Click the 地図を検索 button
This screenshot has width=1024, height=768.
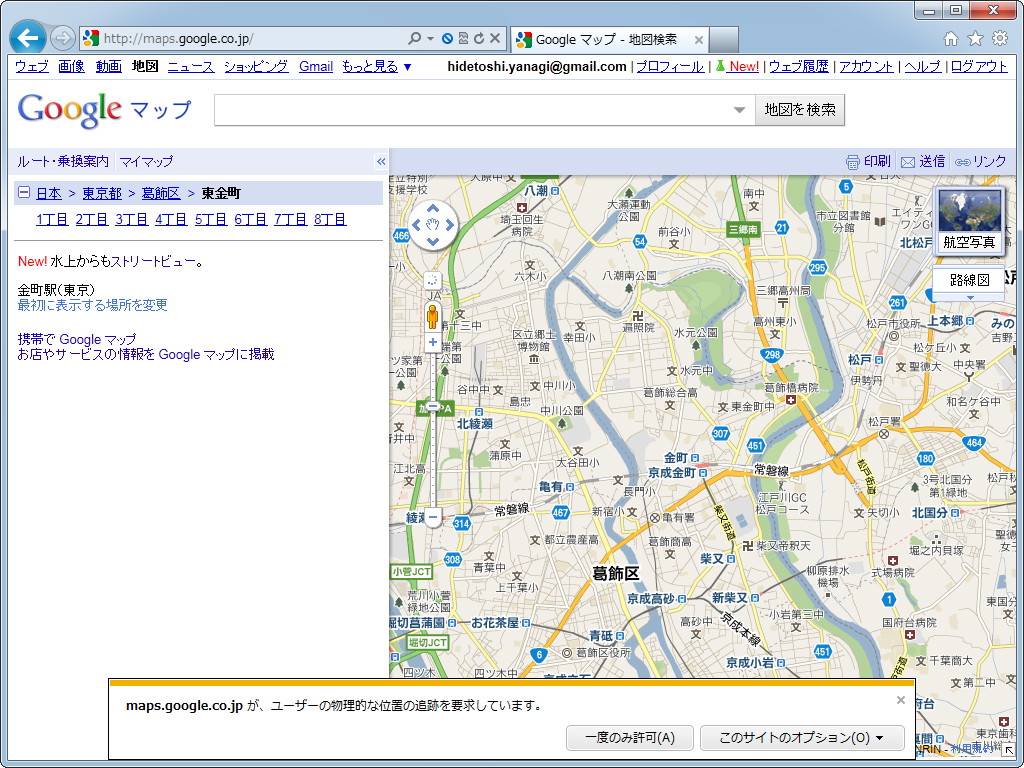pos(800,110)
